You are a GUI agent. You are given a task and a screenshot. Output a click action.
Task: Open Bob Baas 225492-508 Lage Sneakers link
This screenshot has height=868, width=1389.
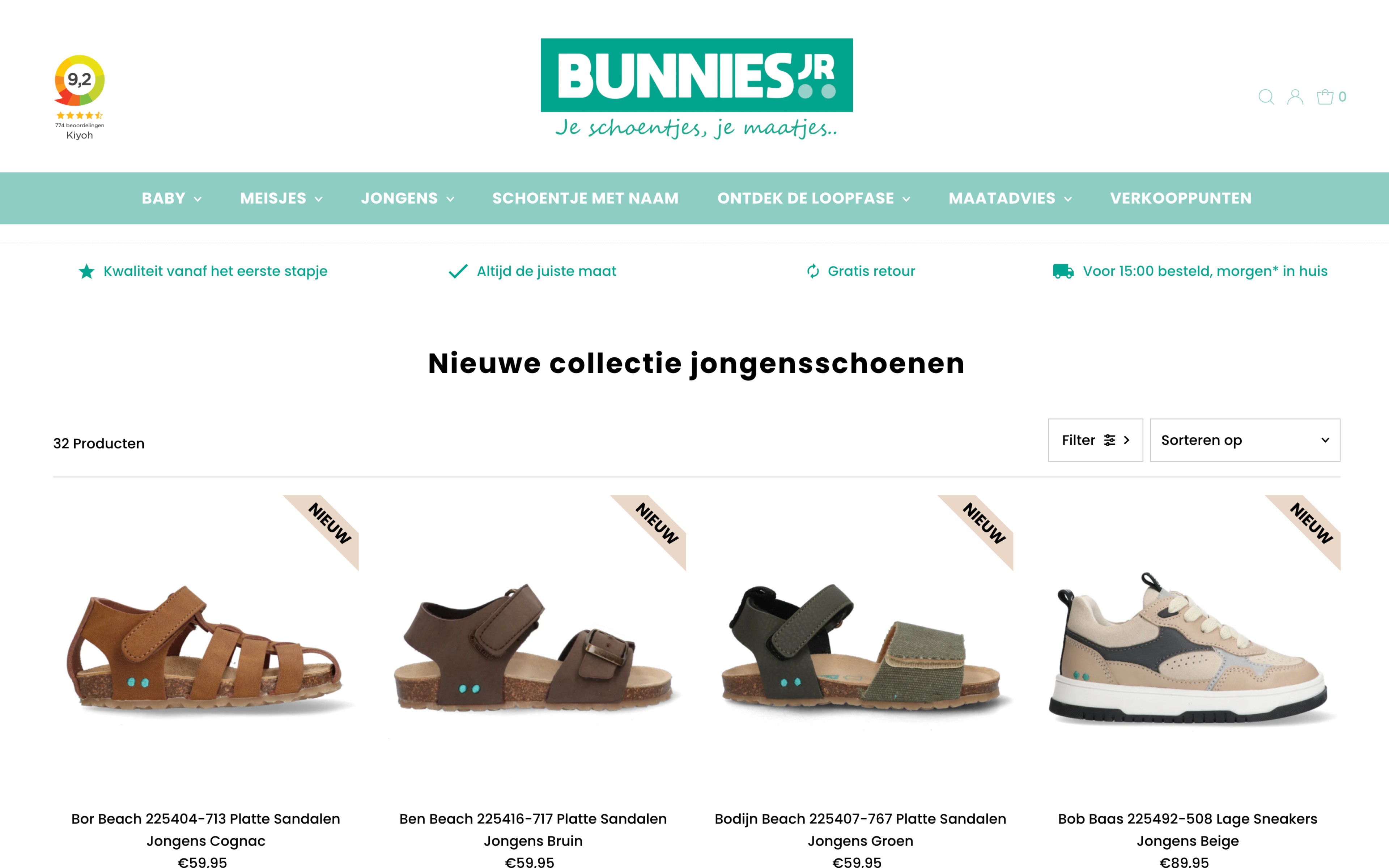tap(1188, 830)
